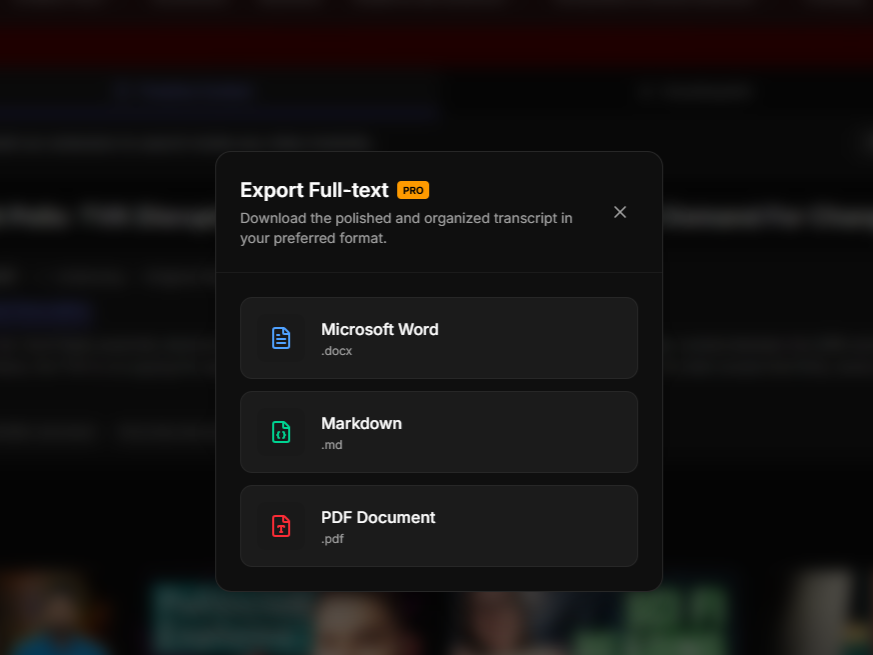The image size is (873, 655).
Task: Close the Export Full-text dialog
Action: tap(620, 212)
